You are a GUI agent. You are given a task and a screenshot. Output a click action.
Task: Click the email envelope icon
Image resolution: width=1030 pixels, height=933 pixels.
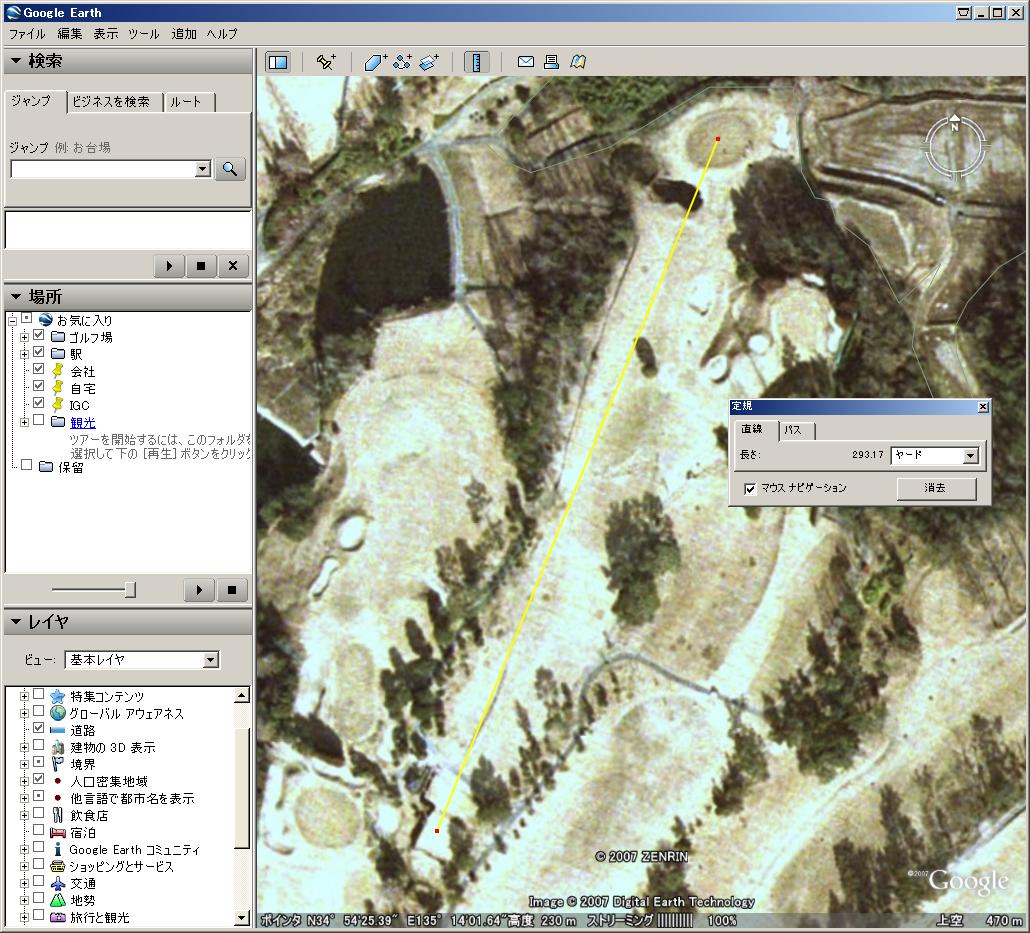525,62
